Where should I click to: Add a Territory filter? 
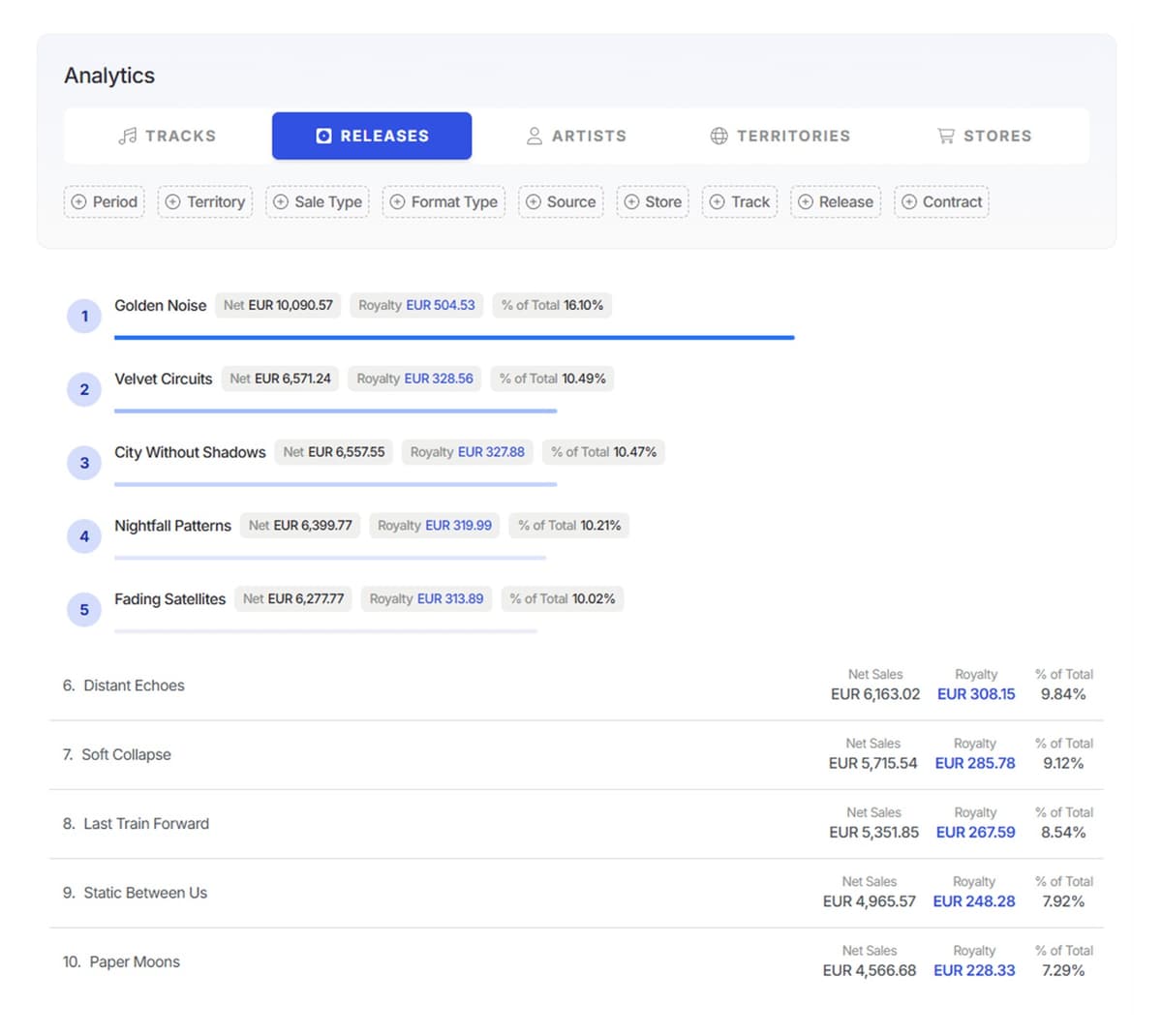(x=205, y=201)
